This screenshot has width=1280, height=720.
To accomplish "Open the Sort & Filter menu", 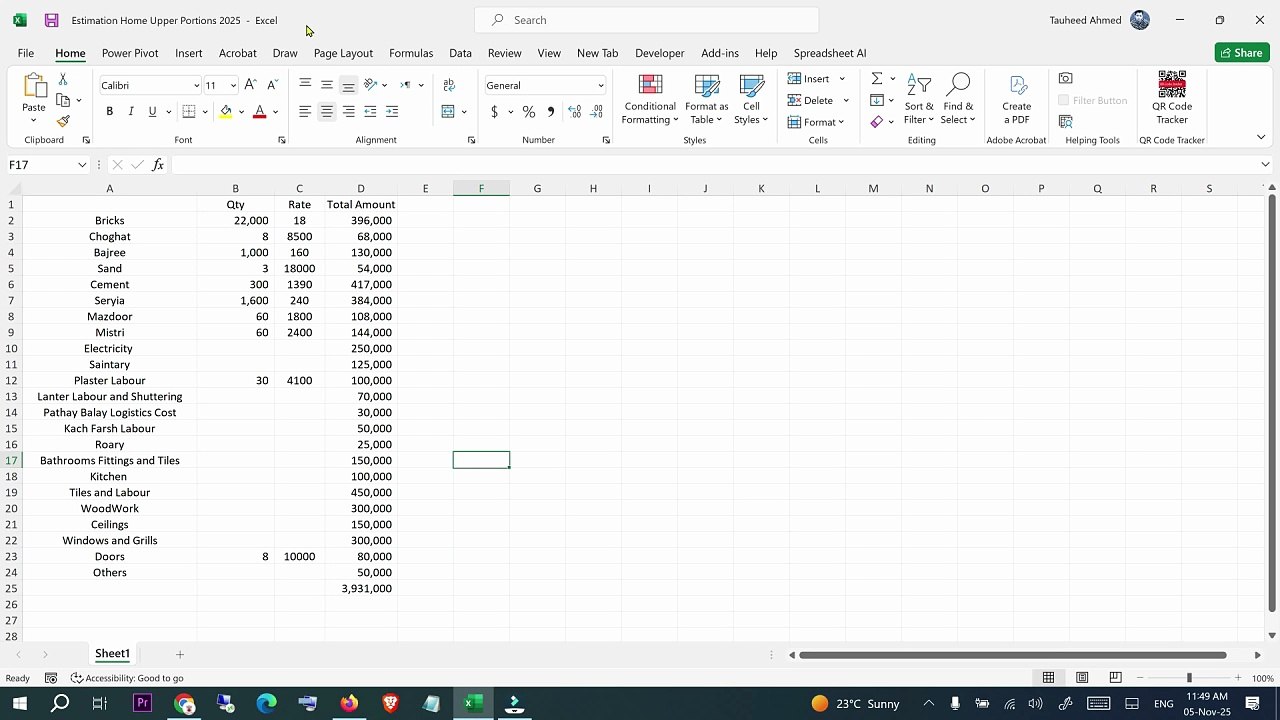I will coord(919,99).
